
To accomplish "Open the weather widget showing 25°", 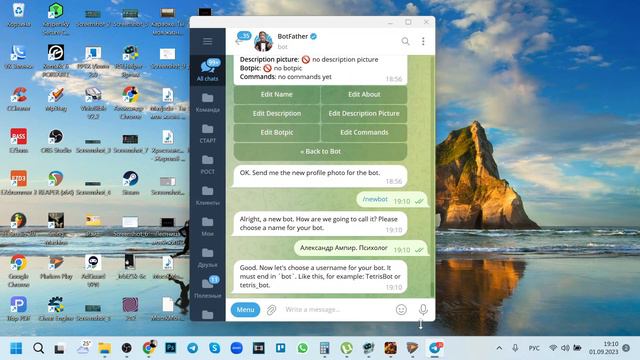I will [83, 347].
